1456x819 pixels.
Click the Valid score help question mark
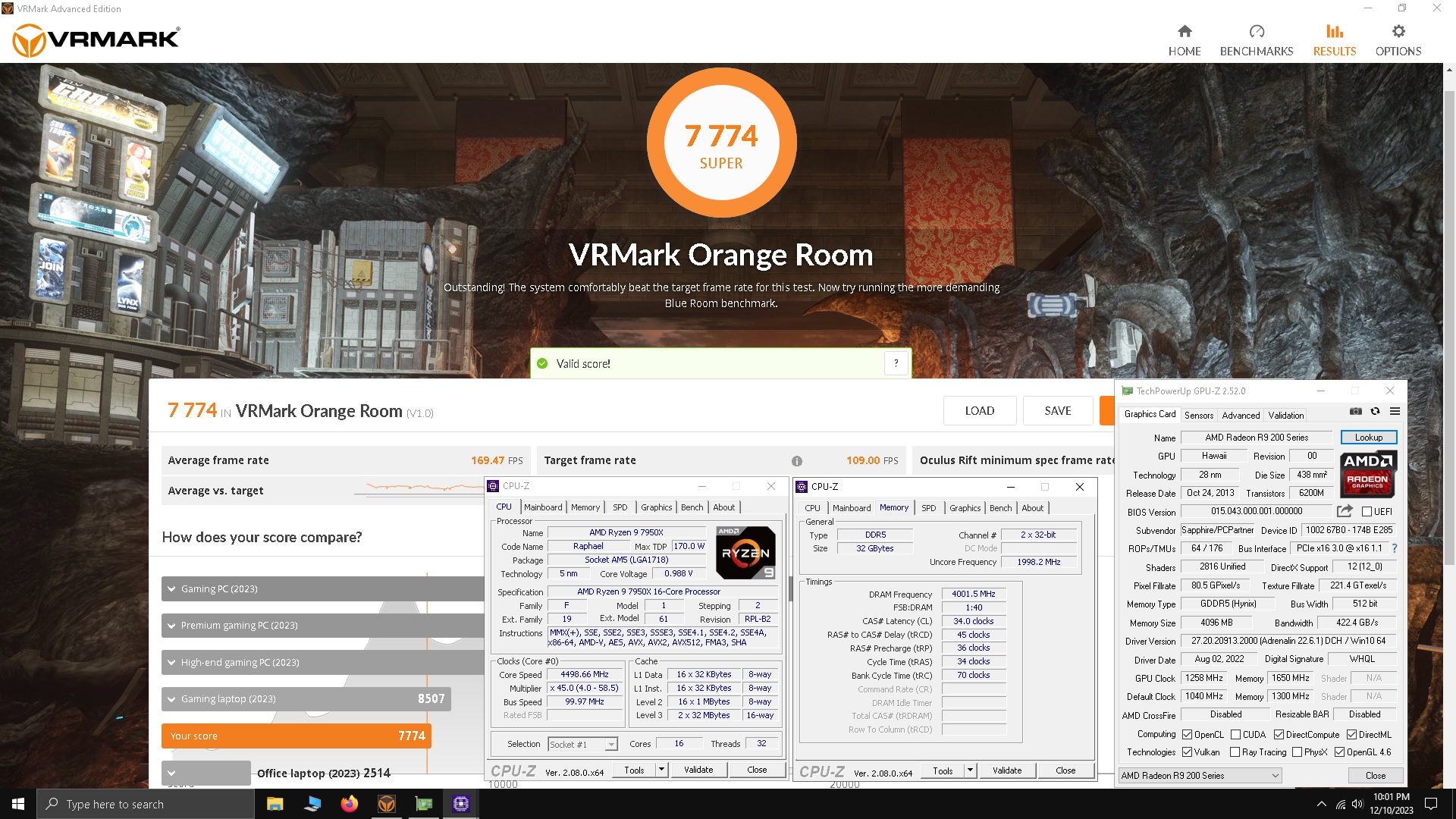[896, 363]
